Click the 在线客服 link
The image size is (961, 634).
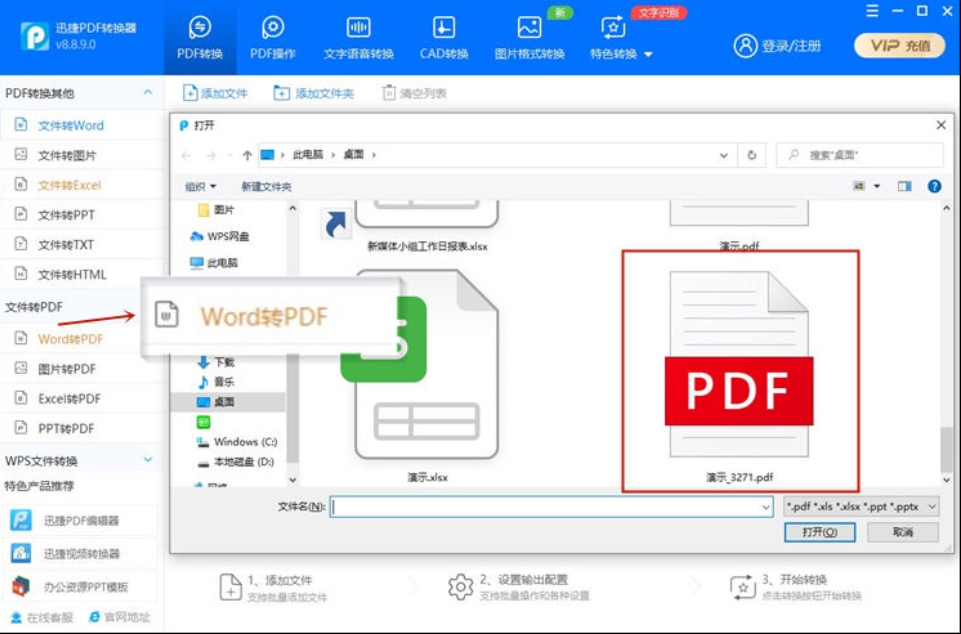42,617
